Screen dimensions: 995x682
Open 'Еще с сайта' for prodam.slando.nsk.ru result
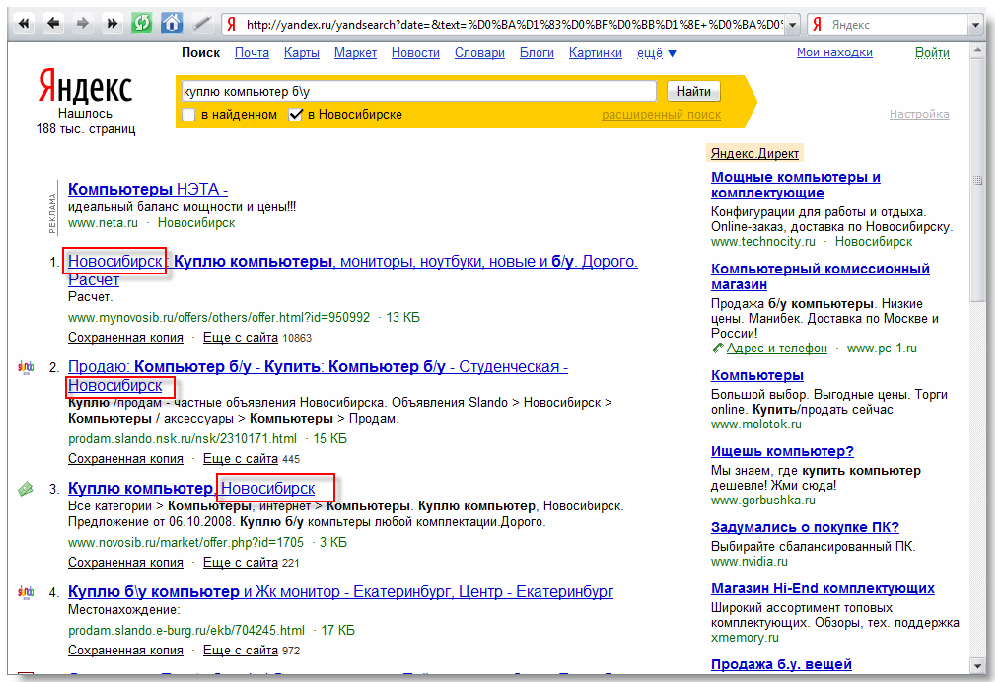click(241, 459)
